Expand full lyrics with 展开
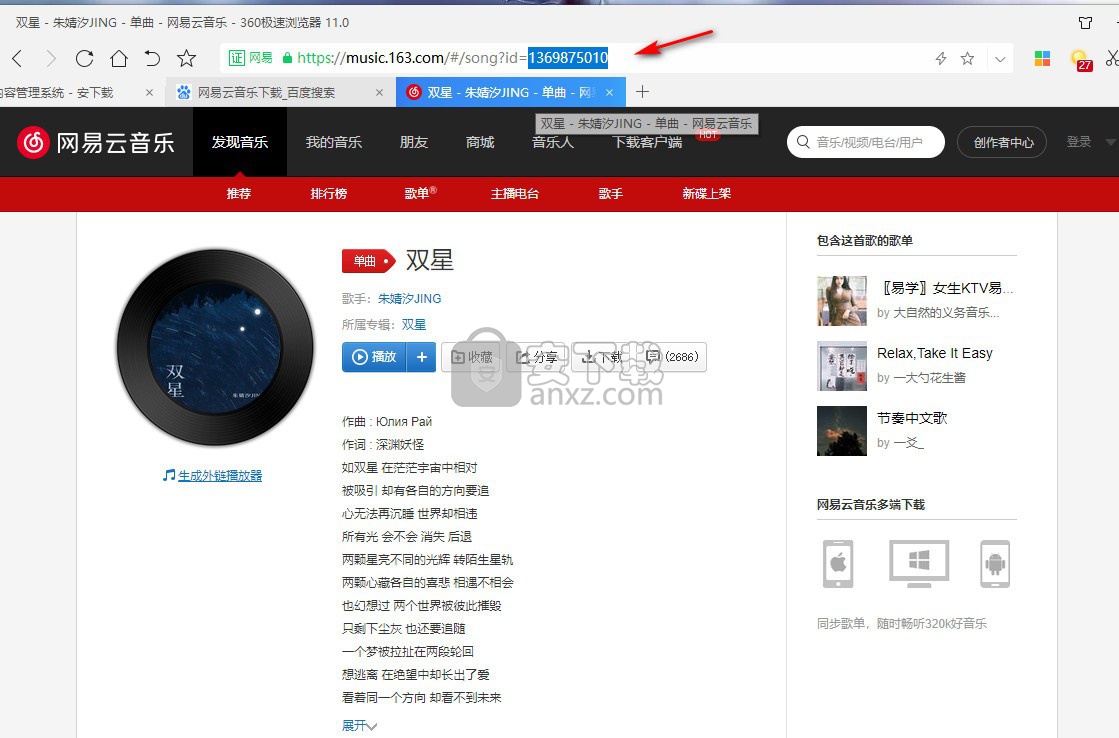 tap(359, 726)
